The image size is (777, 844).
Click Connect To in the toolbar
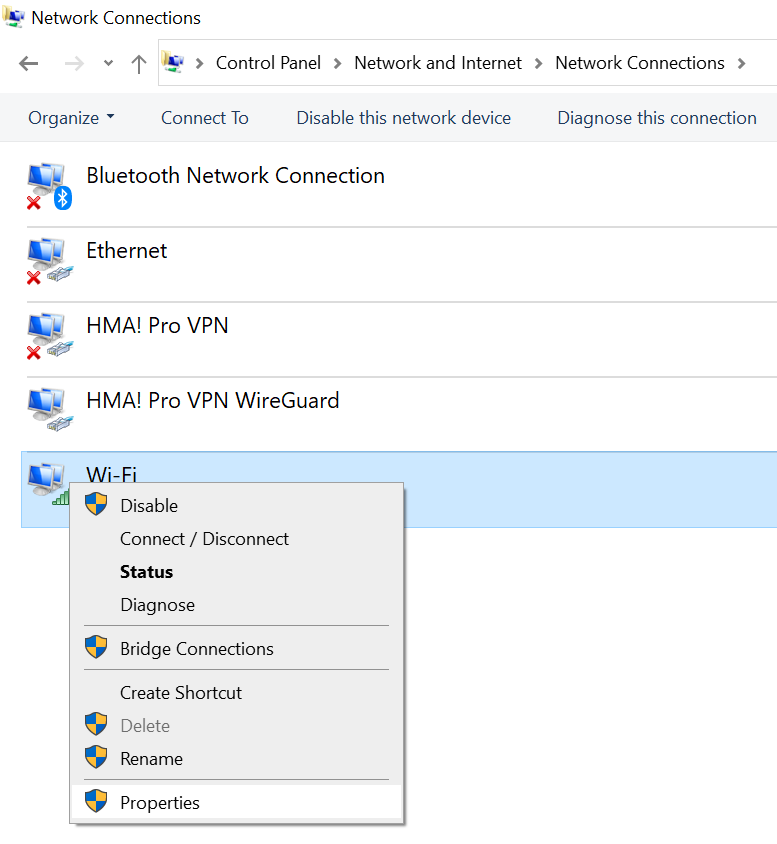(205, 118)
